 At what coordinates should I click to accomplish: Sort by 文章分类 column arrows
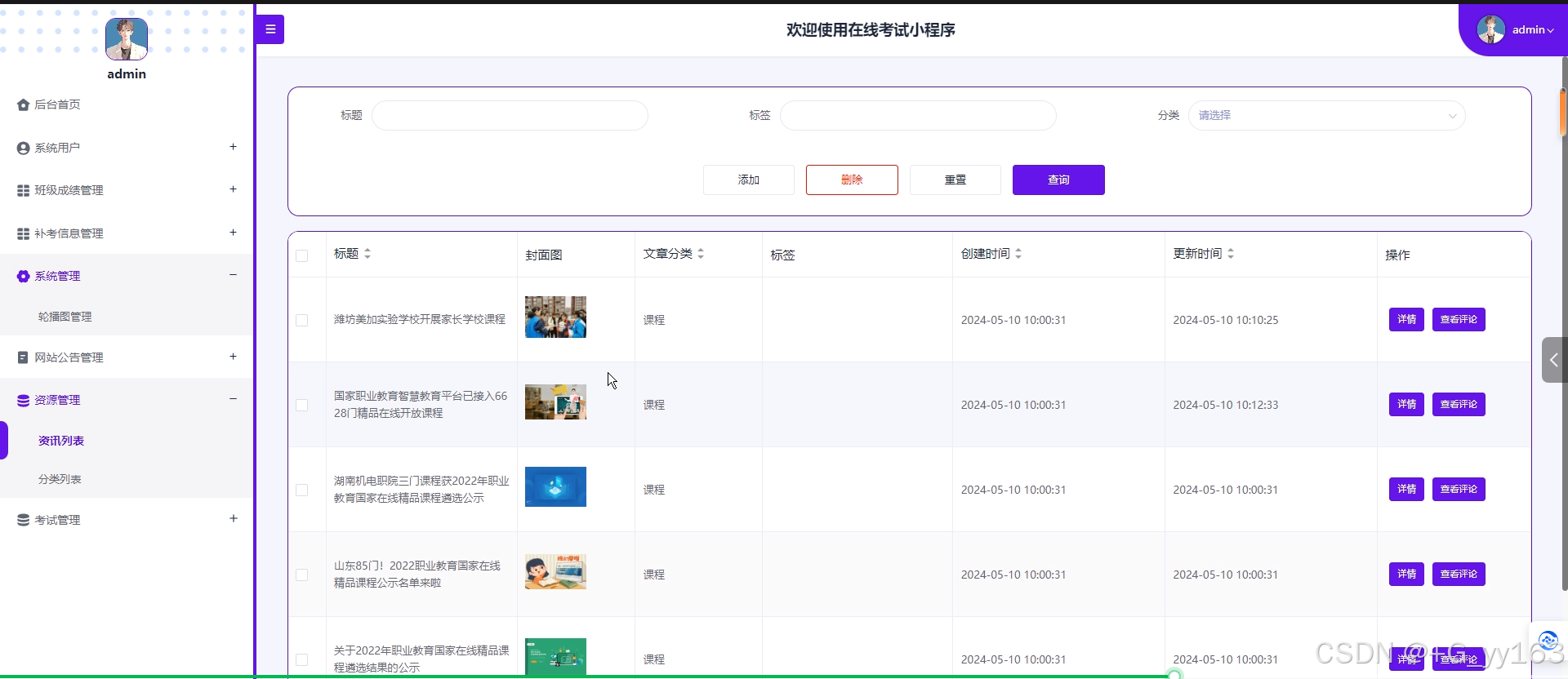pyautogui.click(x=701, y=254)
